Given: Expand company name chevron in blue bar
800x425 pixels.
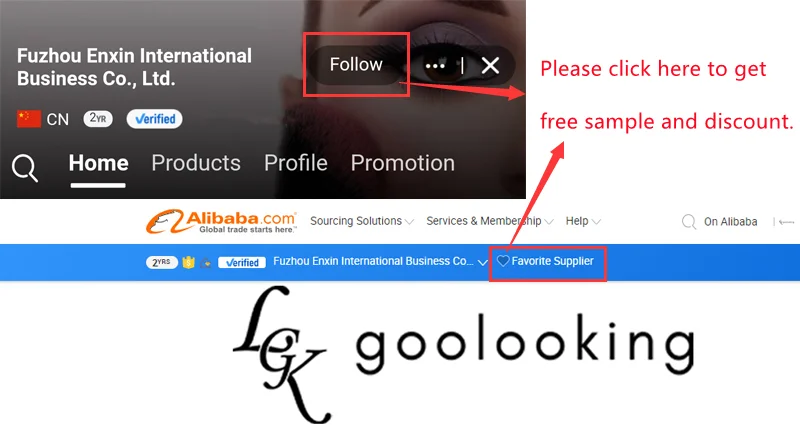Looking at the screenshot, I should pyautogui.click(x=483, y=262).
